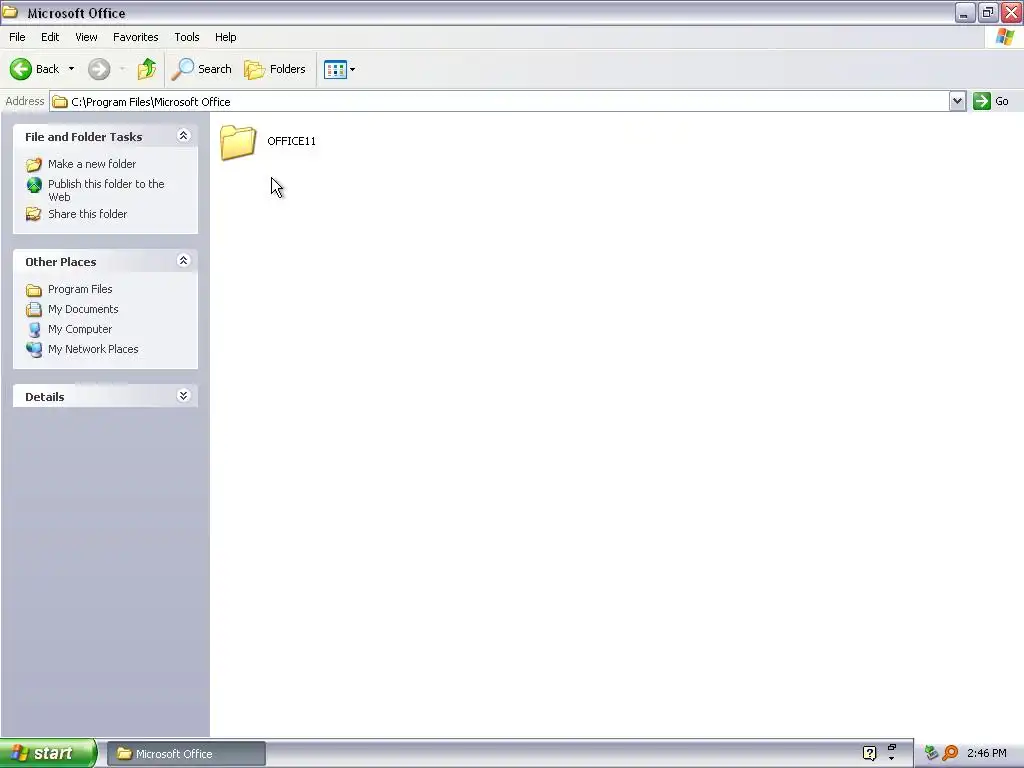This screenshot has width=1024, height=768.
Task: Expand the Address bar dropdown list
Action: (957, 101)
